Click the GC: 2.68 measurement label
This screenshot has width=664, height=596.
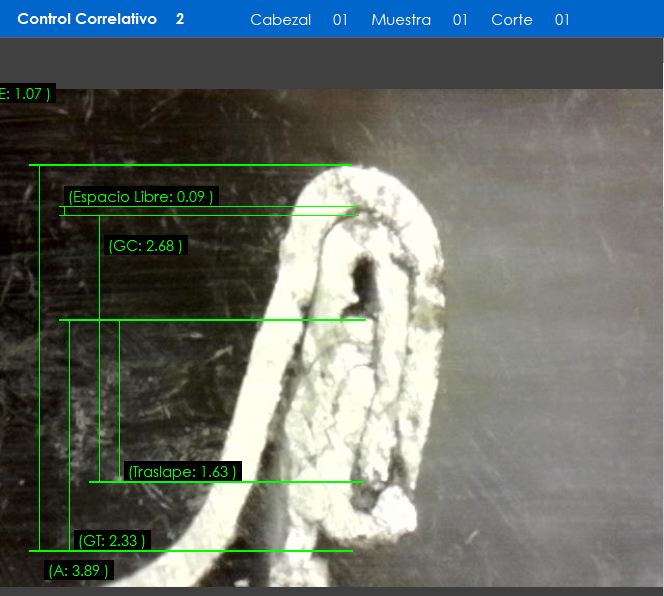point(145,246)
